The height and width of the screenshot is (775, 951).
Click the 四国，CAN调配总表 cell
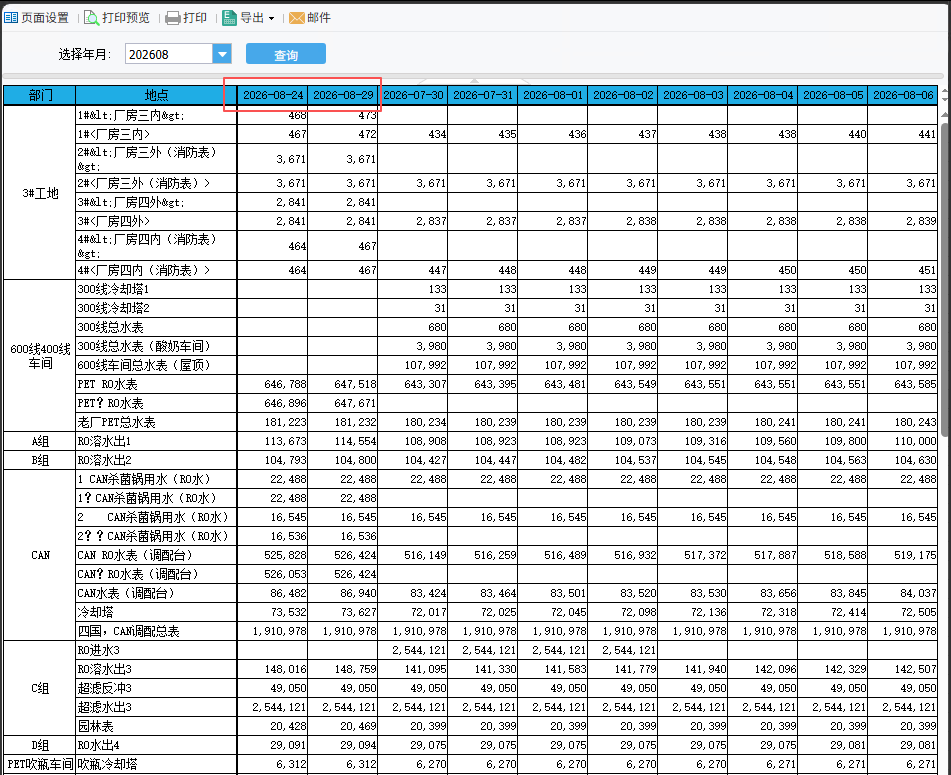(x=156, y=631)
